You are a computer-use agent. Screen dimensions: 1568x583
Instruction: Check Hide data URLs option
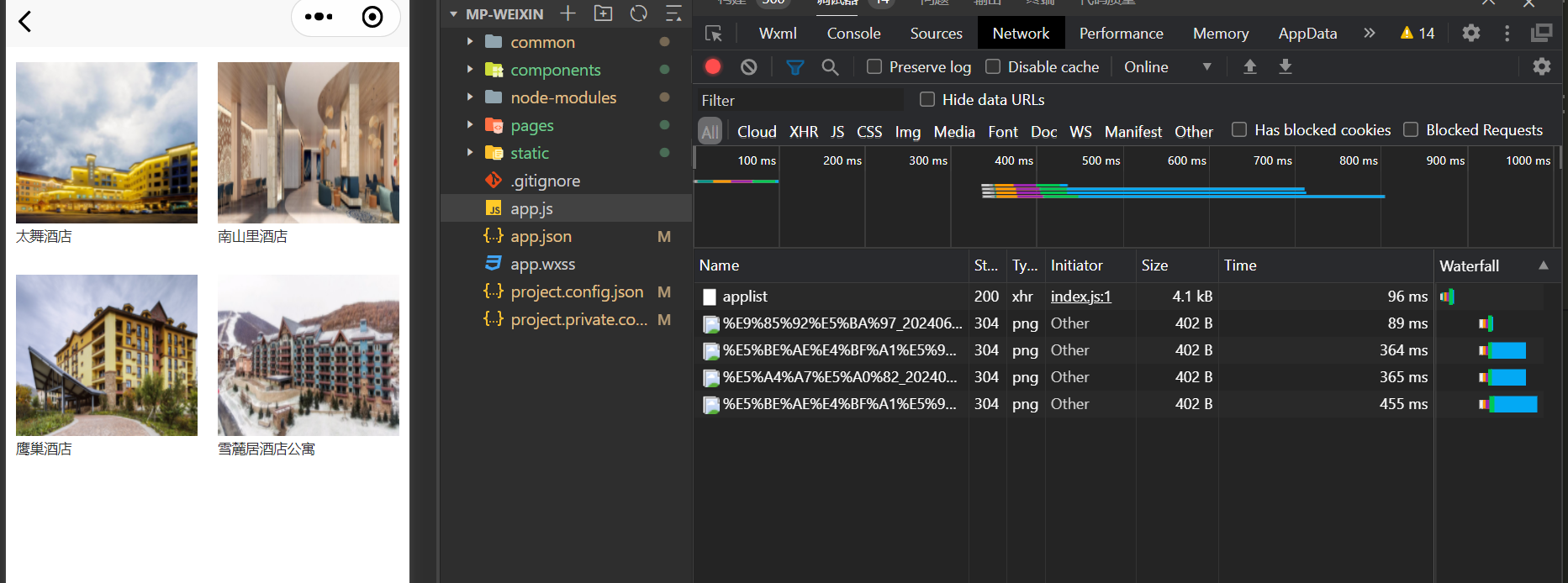pos(927,99)
